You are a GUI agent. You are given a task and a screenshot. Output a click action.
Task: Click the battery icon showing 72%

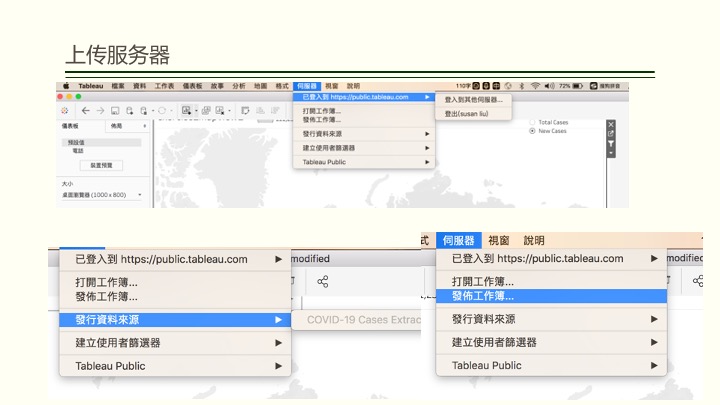pyautogui.click(x=578, y=86)
